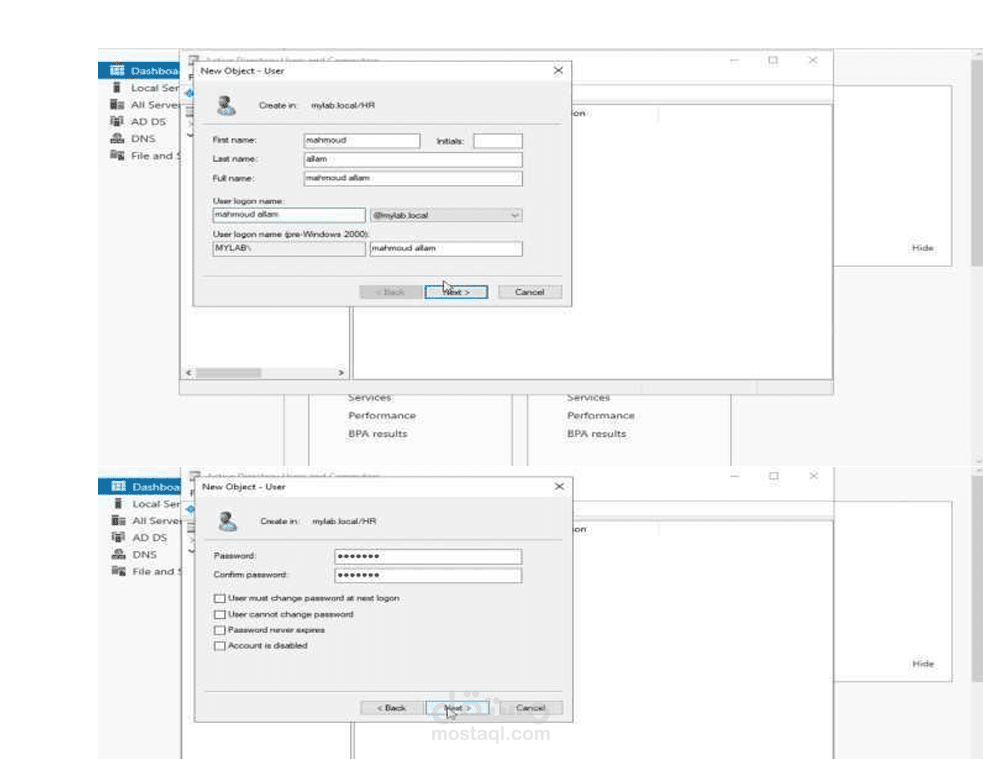Click the MYLAB\ domain prefix field

pyautogui.click(x=289, y=248)
